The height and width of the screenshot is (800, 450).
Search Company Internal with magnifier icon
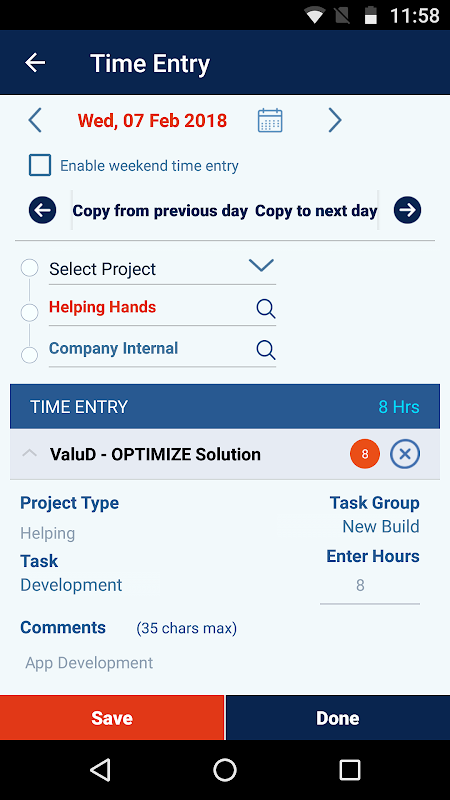[x=265, y=349]
